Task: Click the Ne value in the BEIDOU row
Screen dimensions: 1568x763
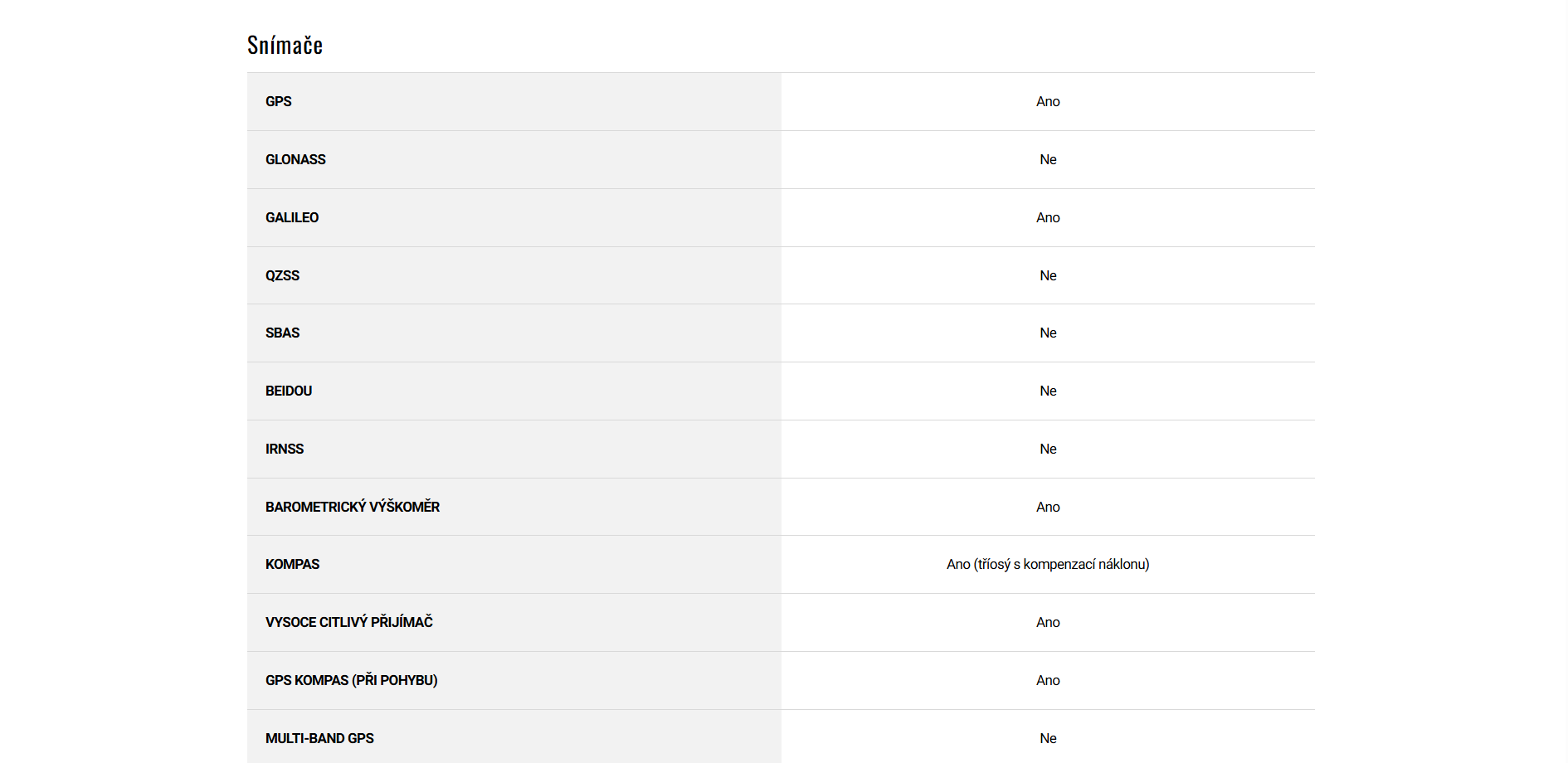Action: (1048, 391)
